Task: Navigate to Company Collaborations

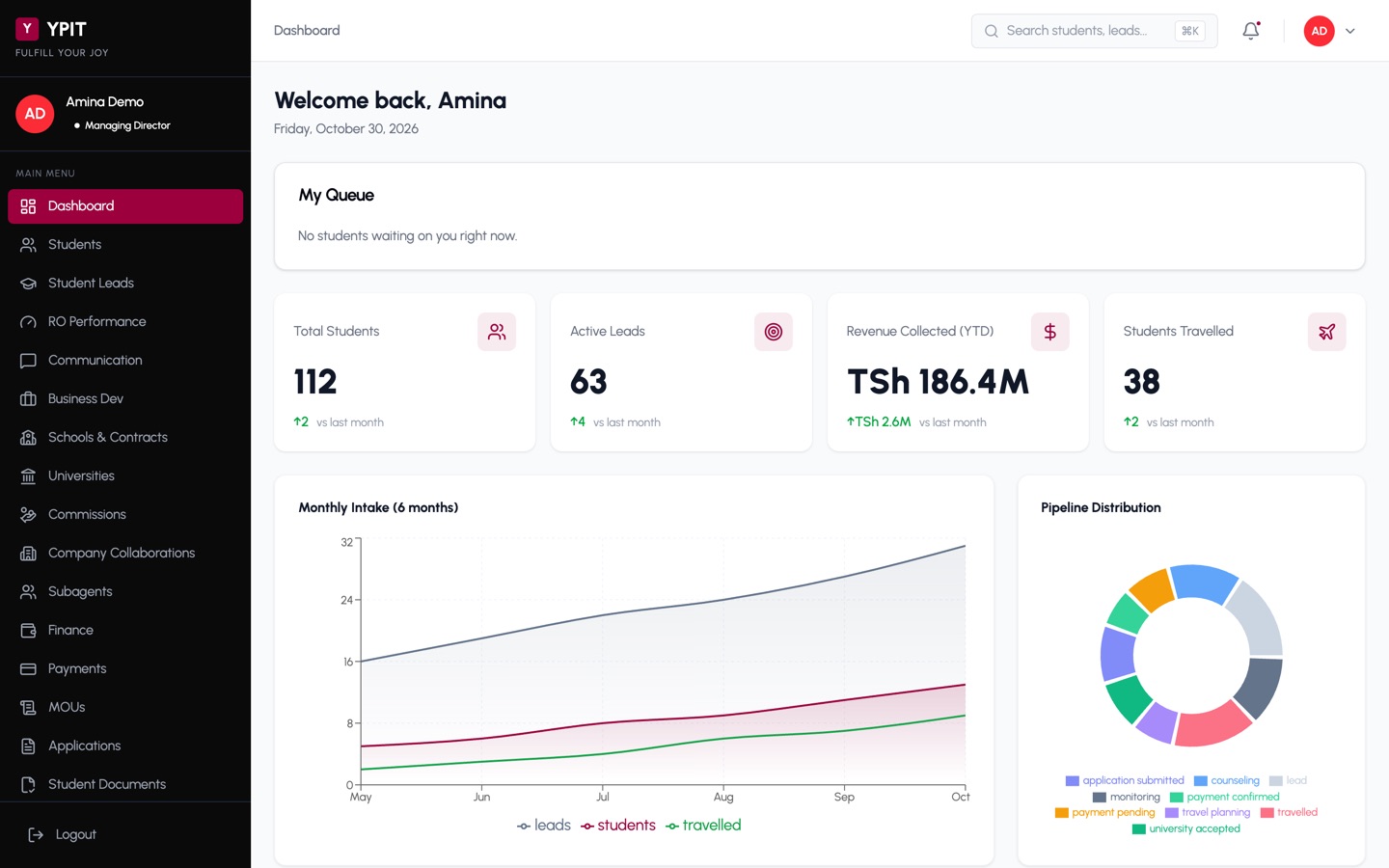Action: [x=125, y=554]
